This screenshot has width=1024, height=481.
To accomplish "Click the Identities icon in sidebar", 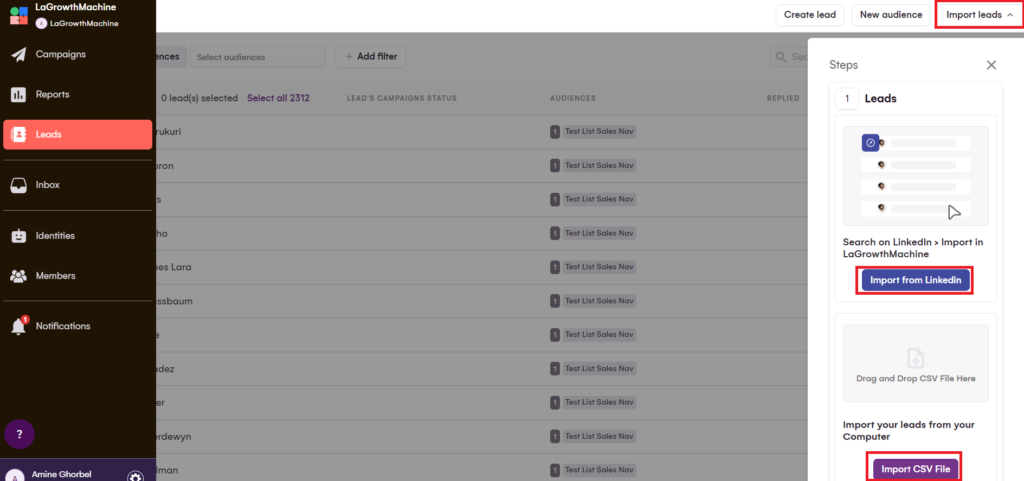I will 18,236.
